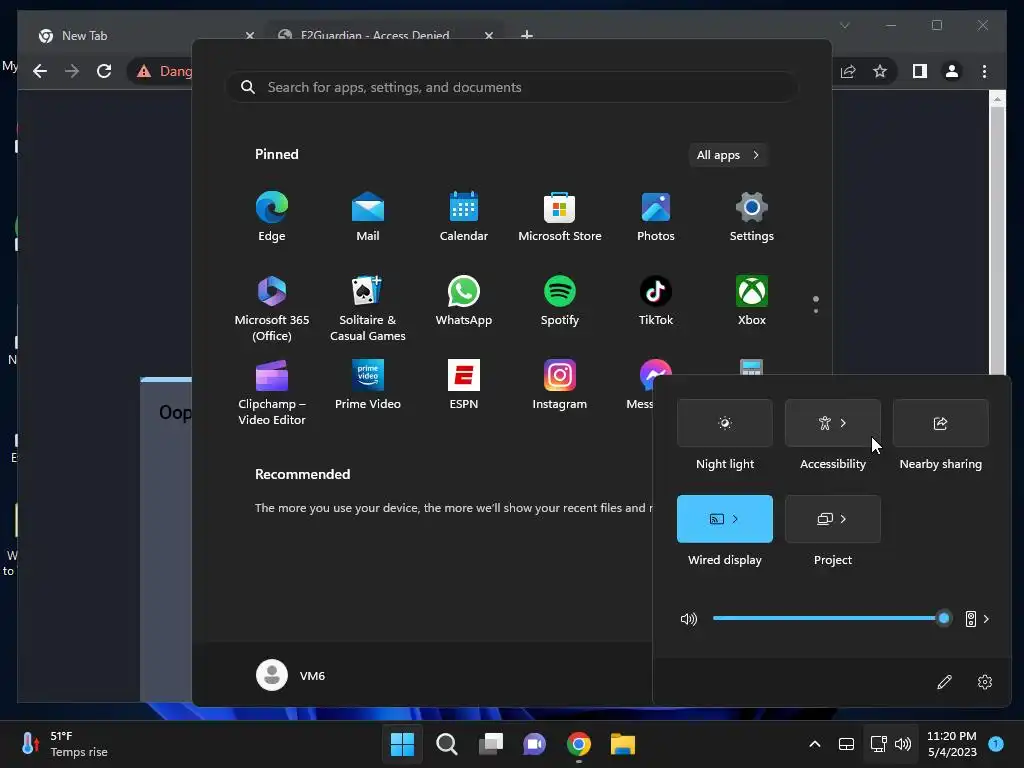Open the tray network display icon

point(878,744)
